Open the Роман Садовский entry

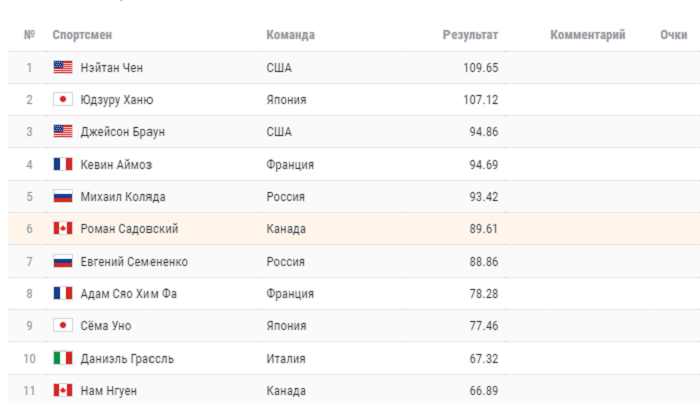[129, 229]
